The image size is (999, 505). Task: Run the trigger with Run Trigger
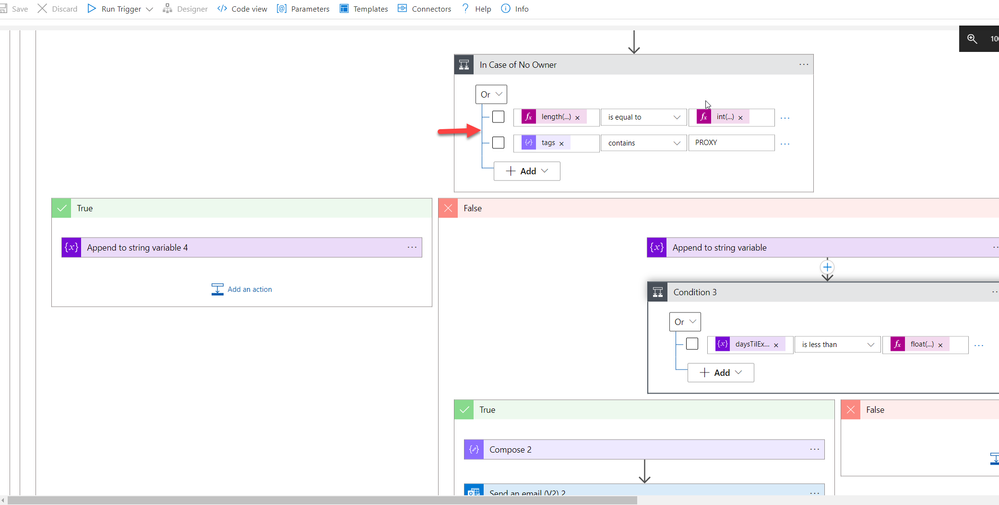tap(113, 9)
